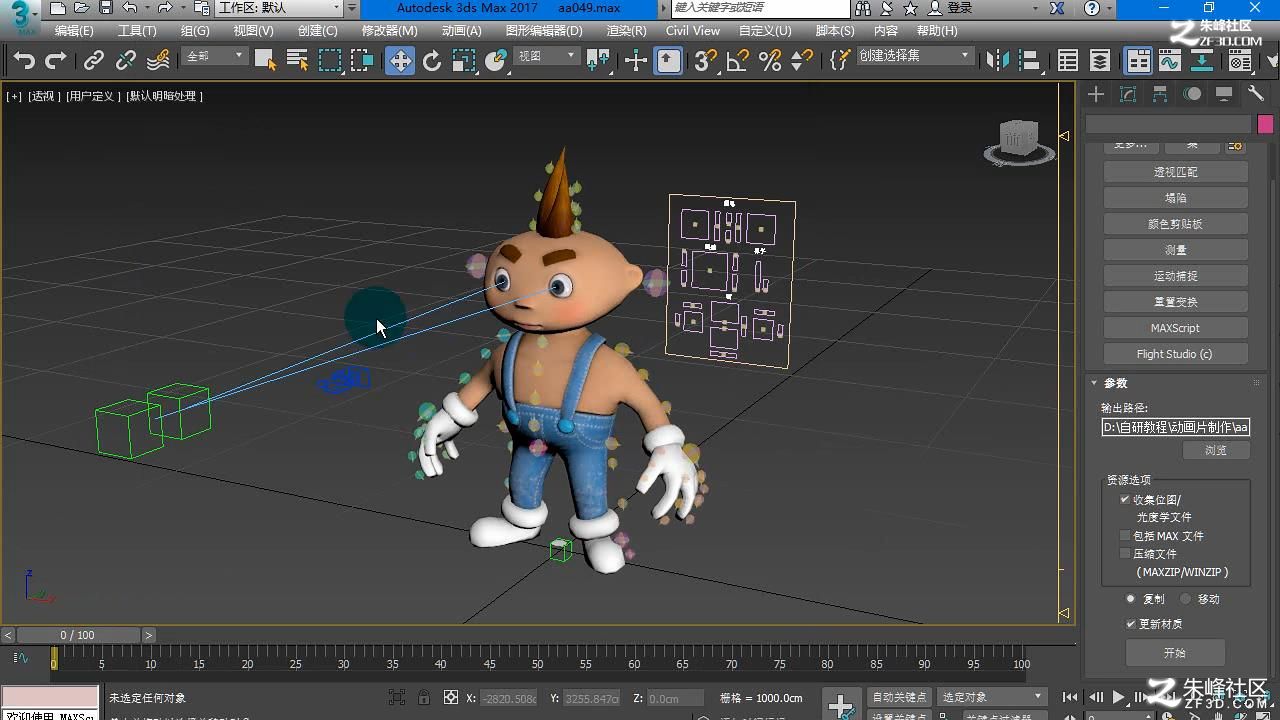
Task: Click Use Pivot Point Center icon
Action: pos(598,61)
